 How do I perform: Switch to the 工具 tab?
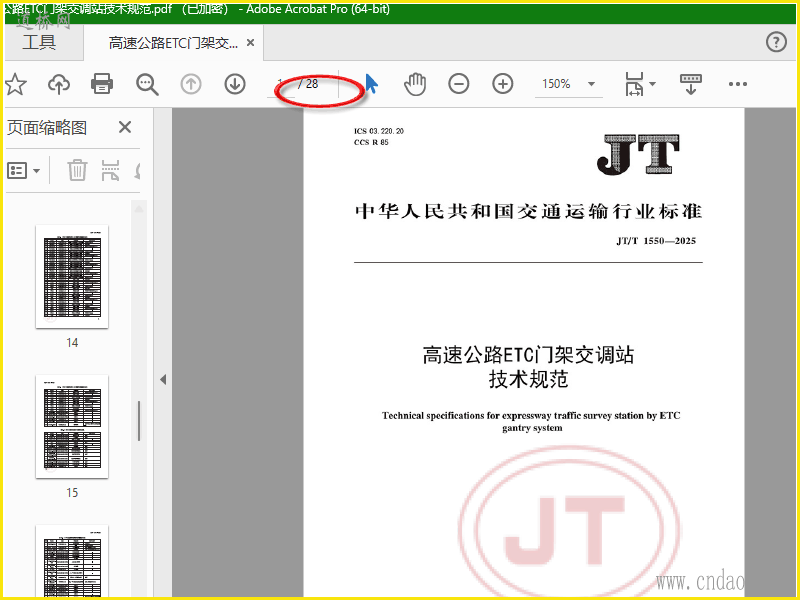click(x=39, y=42)
